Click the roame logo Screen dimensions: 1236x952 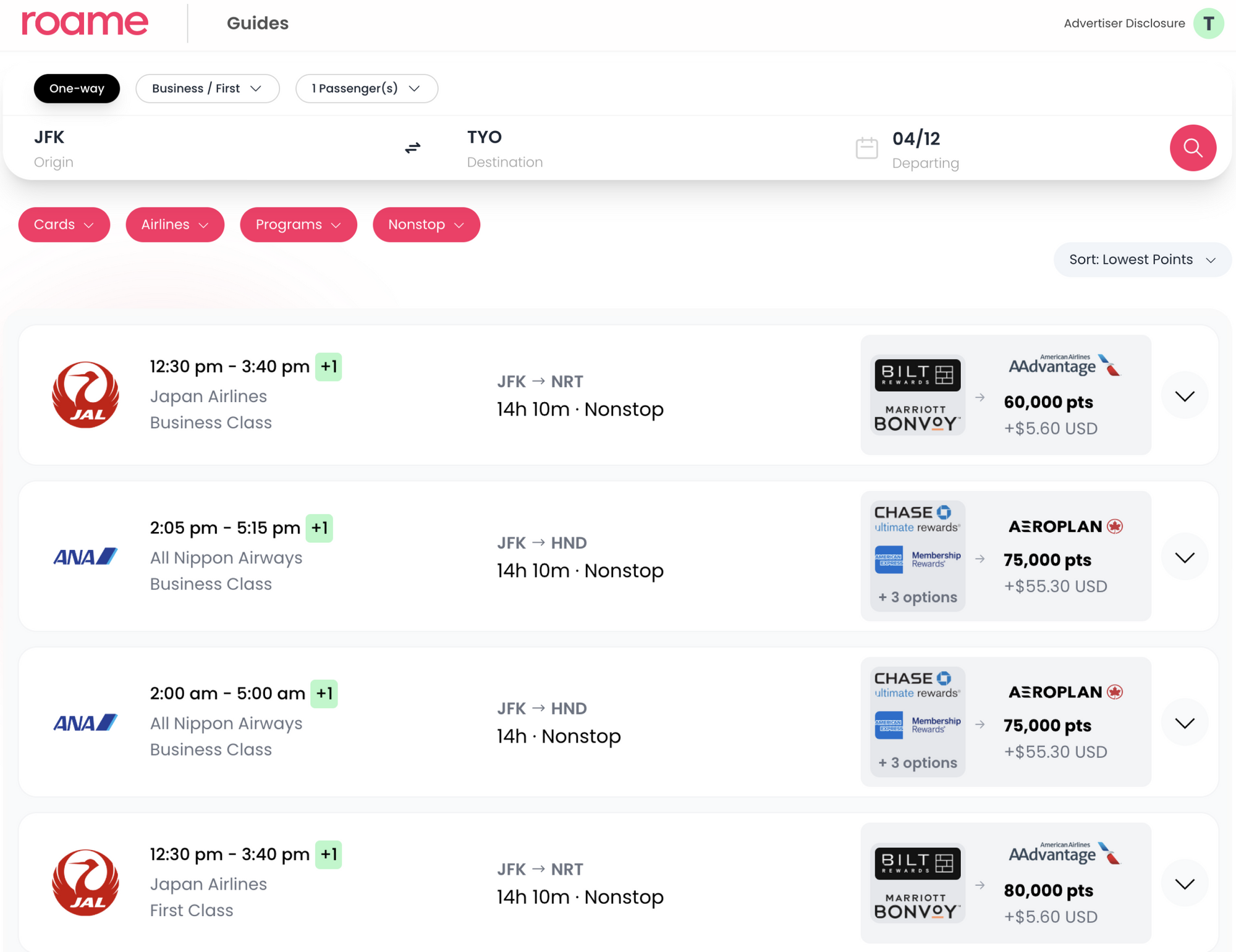pos(85,23)
